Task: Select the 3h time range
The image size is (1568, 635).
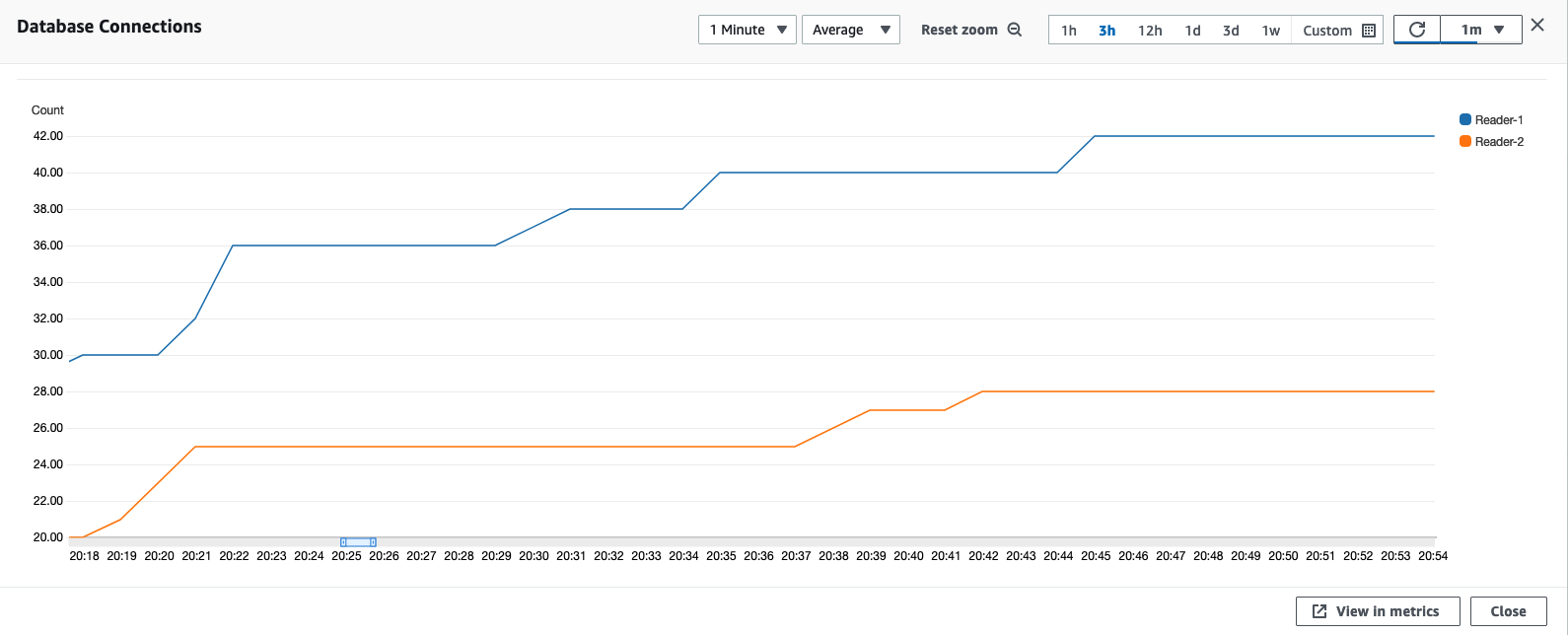Action: [x=1107, y=31]
